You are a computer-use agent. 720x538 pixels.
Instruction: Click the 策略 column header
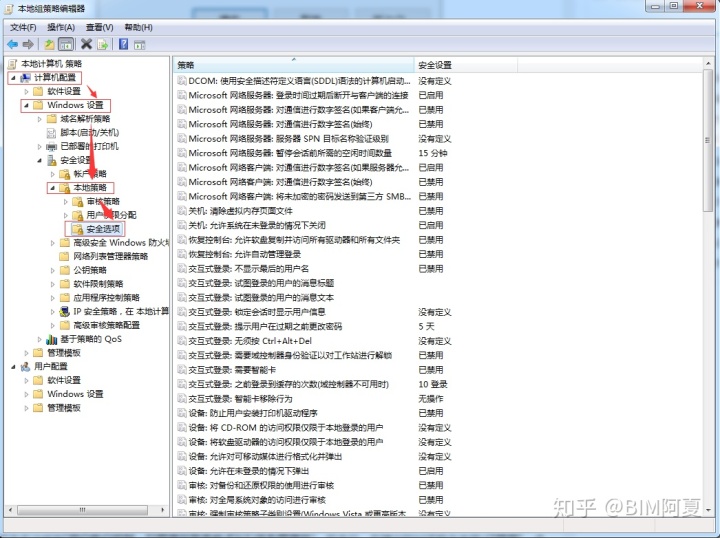[x=294, y=65]
